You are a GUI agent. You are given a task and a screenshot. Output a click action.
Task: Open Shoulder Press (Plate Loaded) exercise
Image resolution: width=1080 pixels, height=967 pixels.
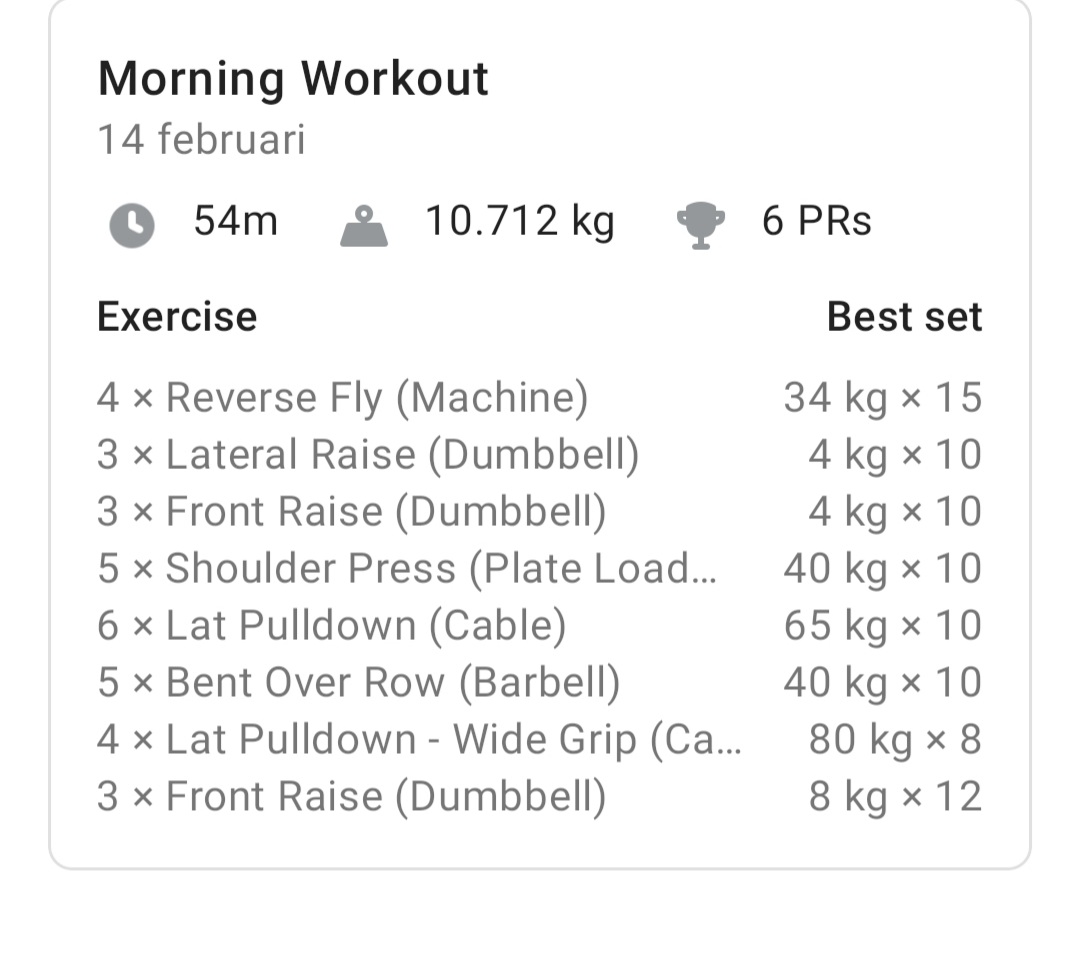pos(407,569)
